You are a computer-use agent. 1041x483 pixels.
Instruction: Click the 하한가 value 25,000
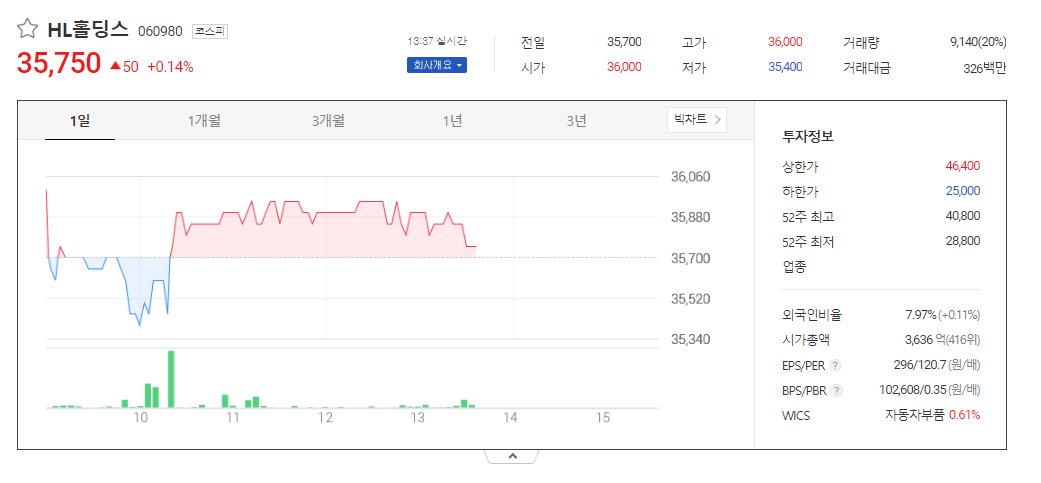(x=963, y=191)
